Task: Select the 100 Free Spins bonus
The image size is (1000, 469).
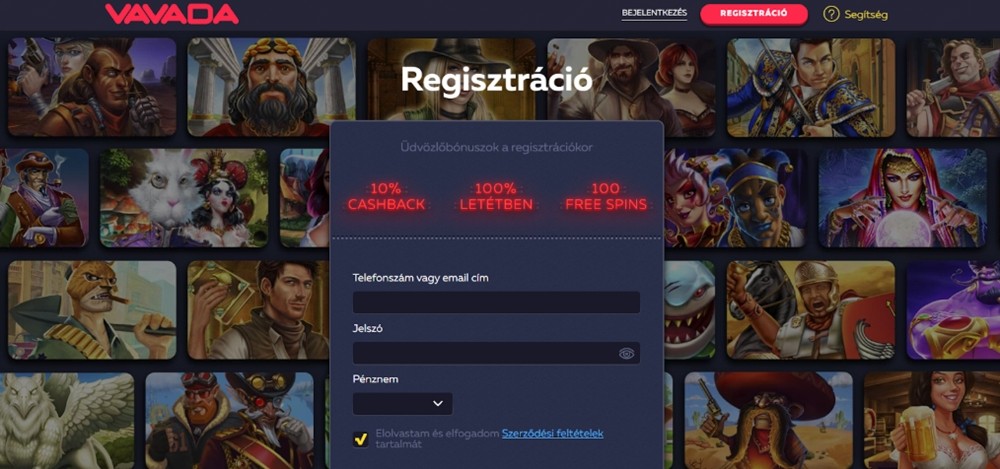Action: click(x=606, y=197)
